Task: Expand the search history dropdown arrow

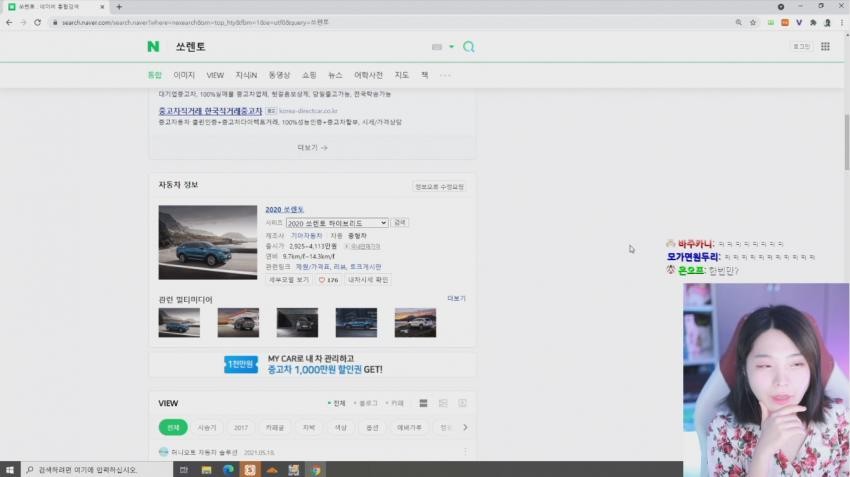Action: click(x=451, y=47)
